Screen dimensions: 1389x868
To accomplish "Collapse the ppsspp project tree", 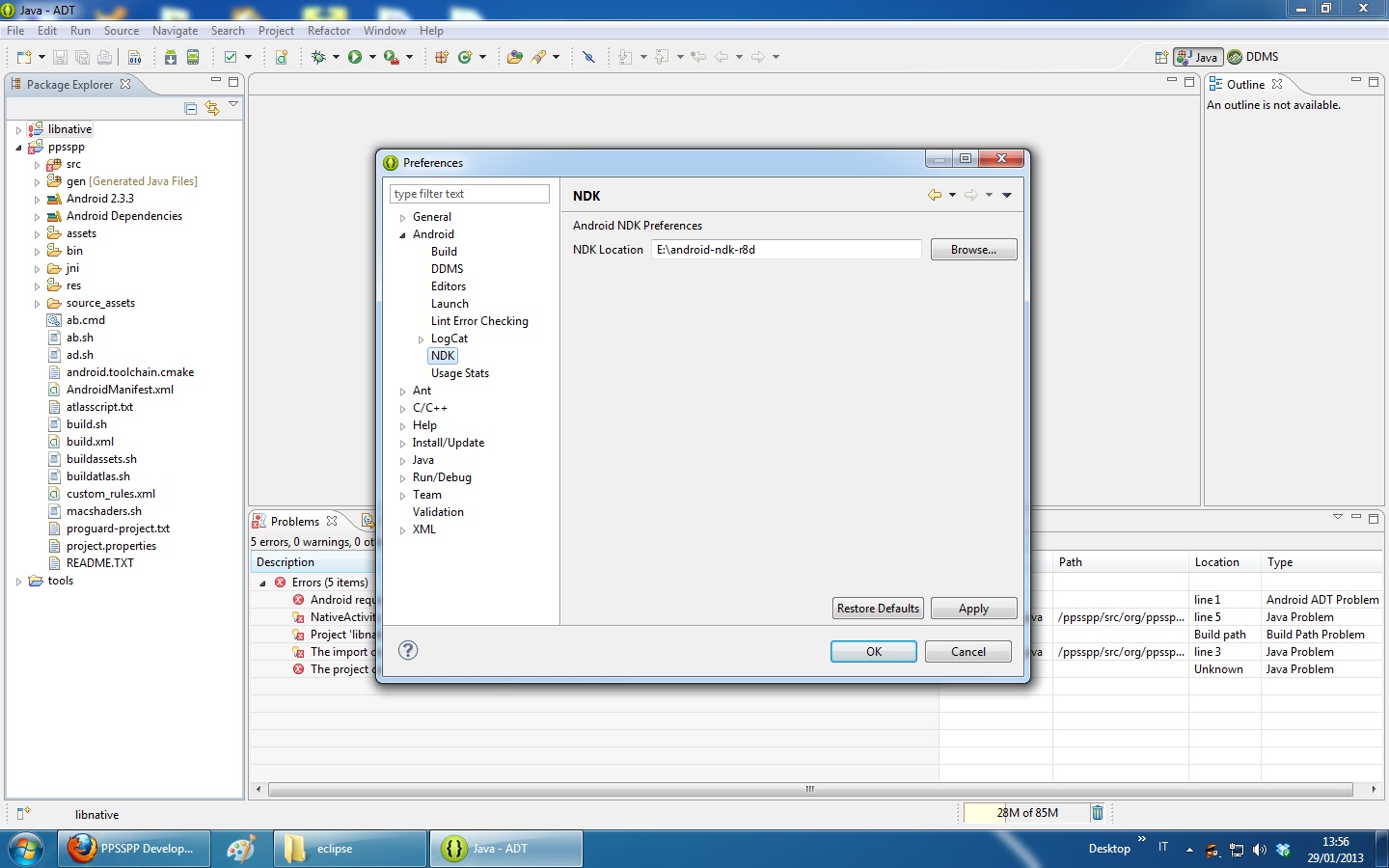I will coord(18,148).
